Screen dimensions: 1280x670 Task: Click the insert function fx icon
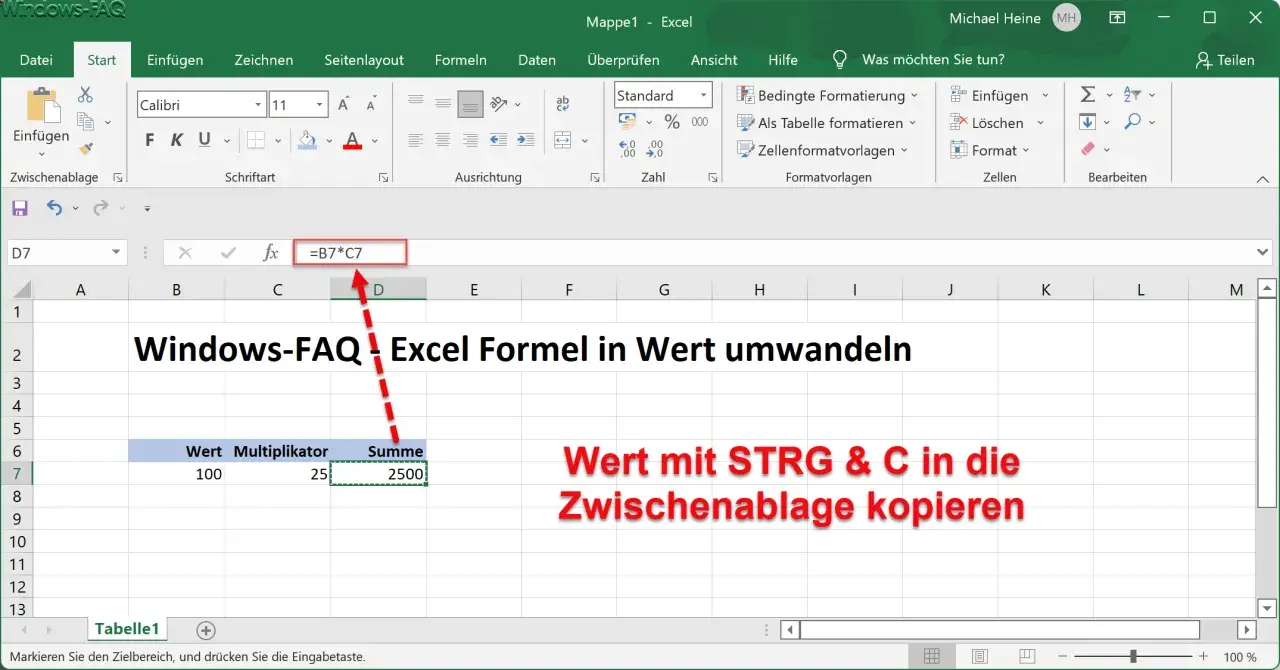[x=270, y=253]
